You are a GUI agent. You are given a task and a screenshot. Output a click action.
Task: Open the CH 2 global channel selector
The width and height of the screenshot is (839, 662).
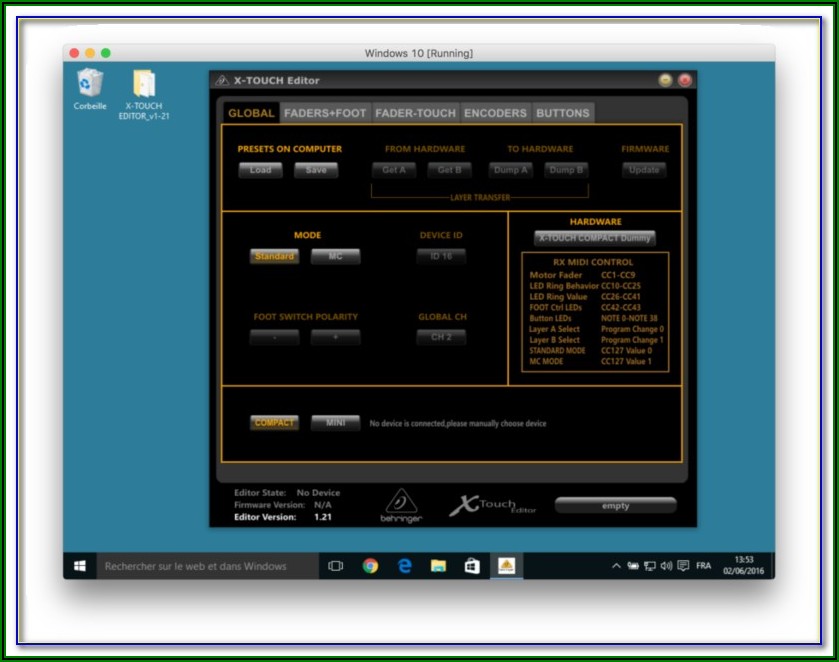pyautogui.click(x=441, y=337)
